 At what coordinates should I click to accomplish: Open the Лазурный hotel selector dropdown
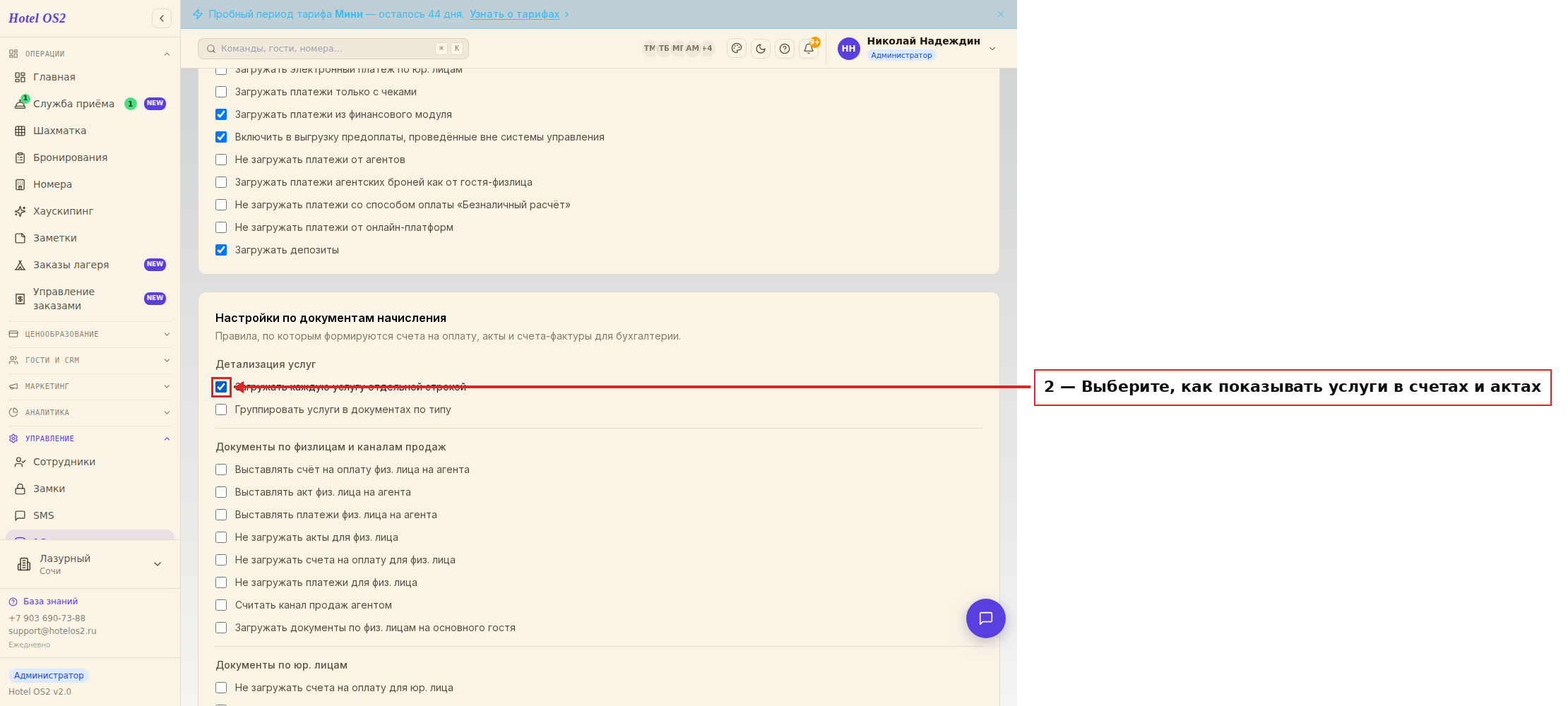point(90,564)
